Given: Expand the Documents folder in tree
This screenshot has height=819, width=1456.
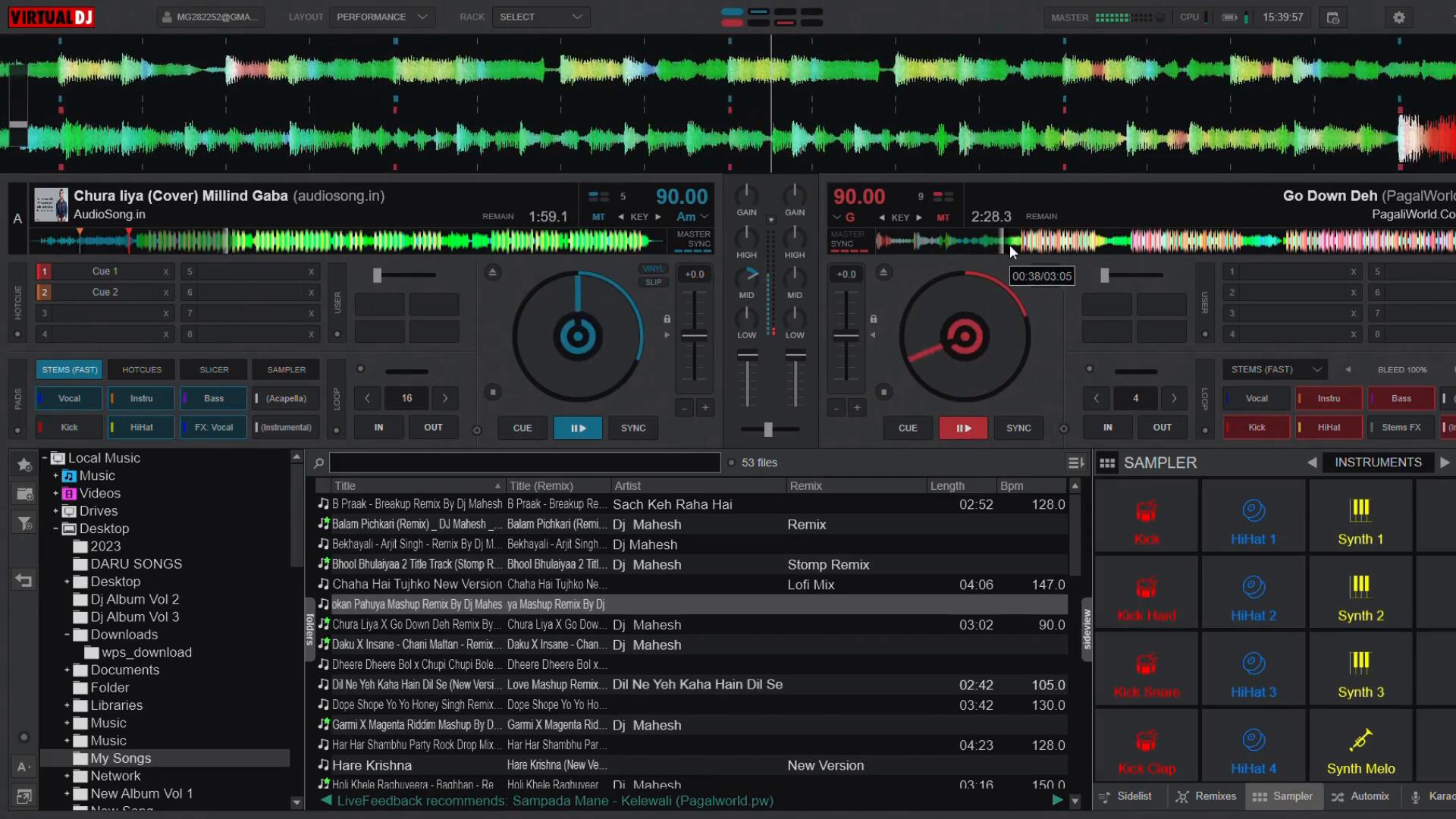Looking at the screenshot, I should tap(67, 670).
